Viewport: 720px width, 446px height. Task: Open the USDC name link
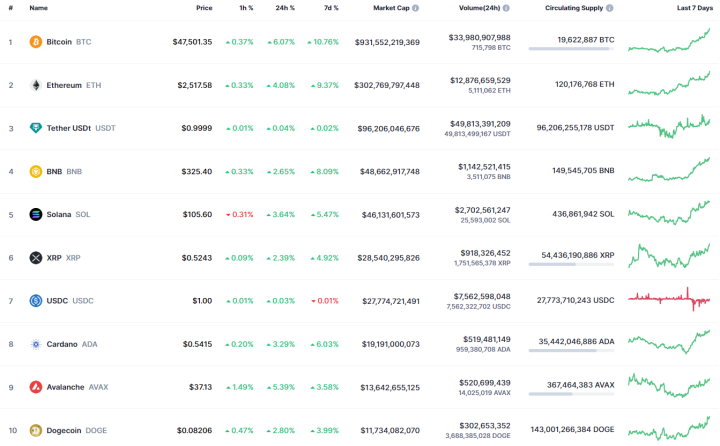(57, 301)
